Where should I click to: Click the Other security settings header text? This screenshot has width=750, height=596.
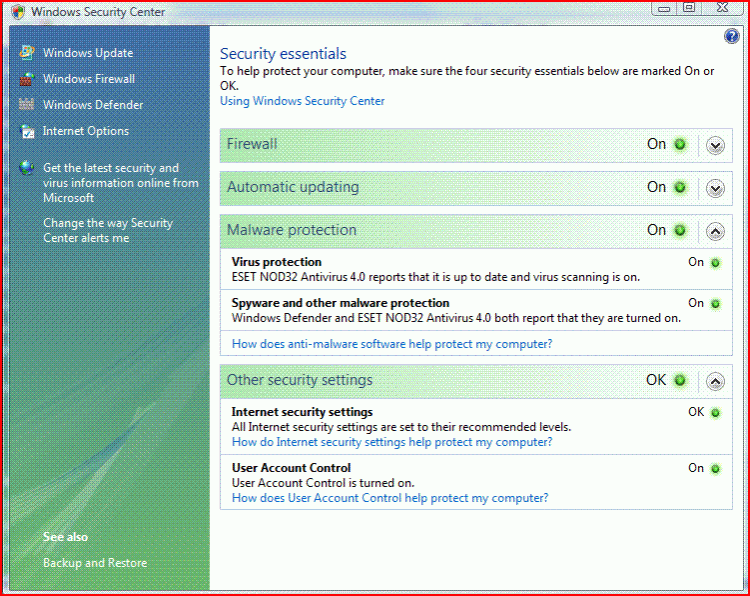click(x=299, y=380)
